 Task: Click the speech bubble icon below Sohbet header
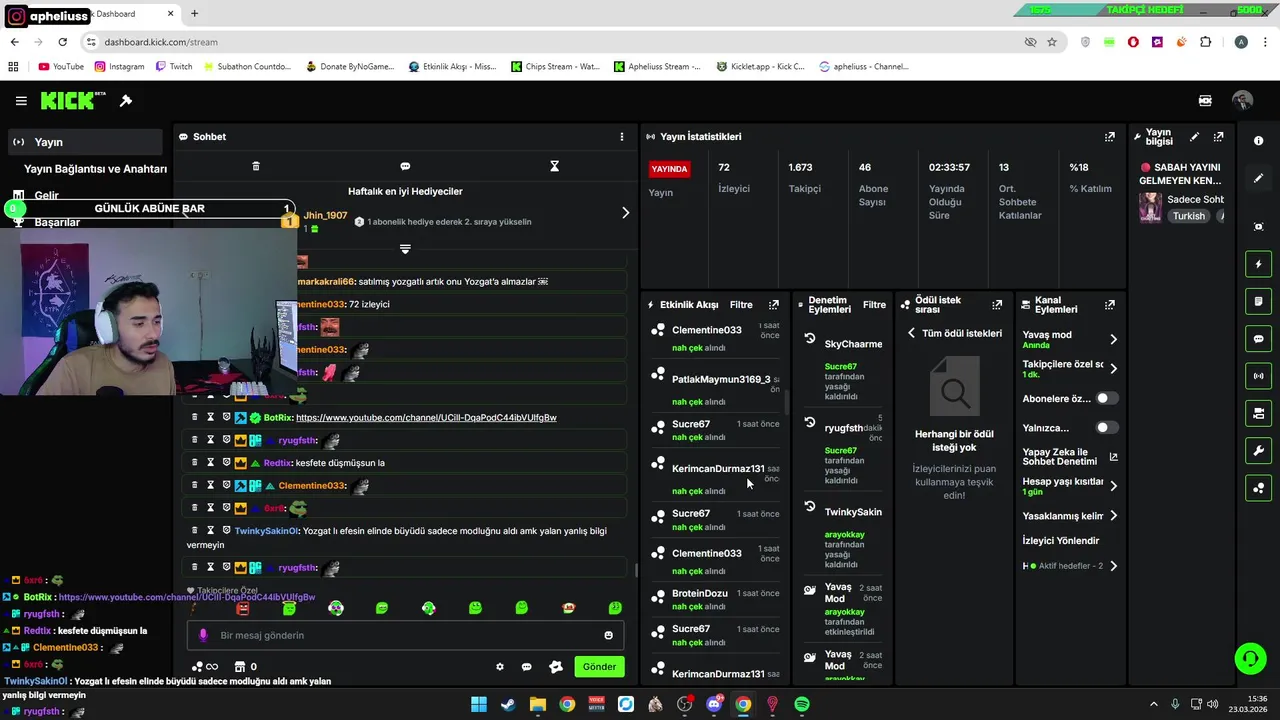click(405, 166)
